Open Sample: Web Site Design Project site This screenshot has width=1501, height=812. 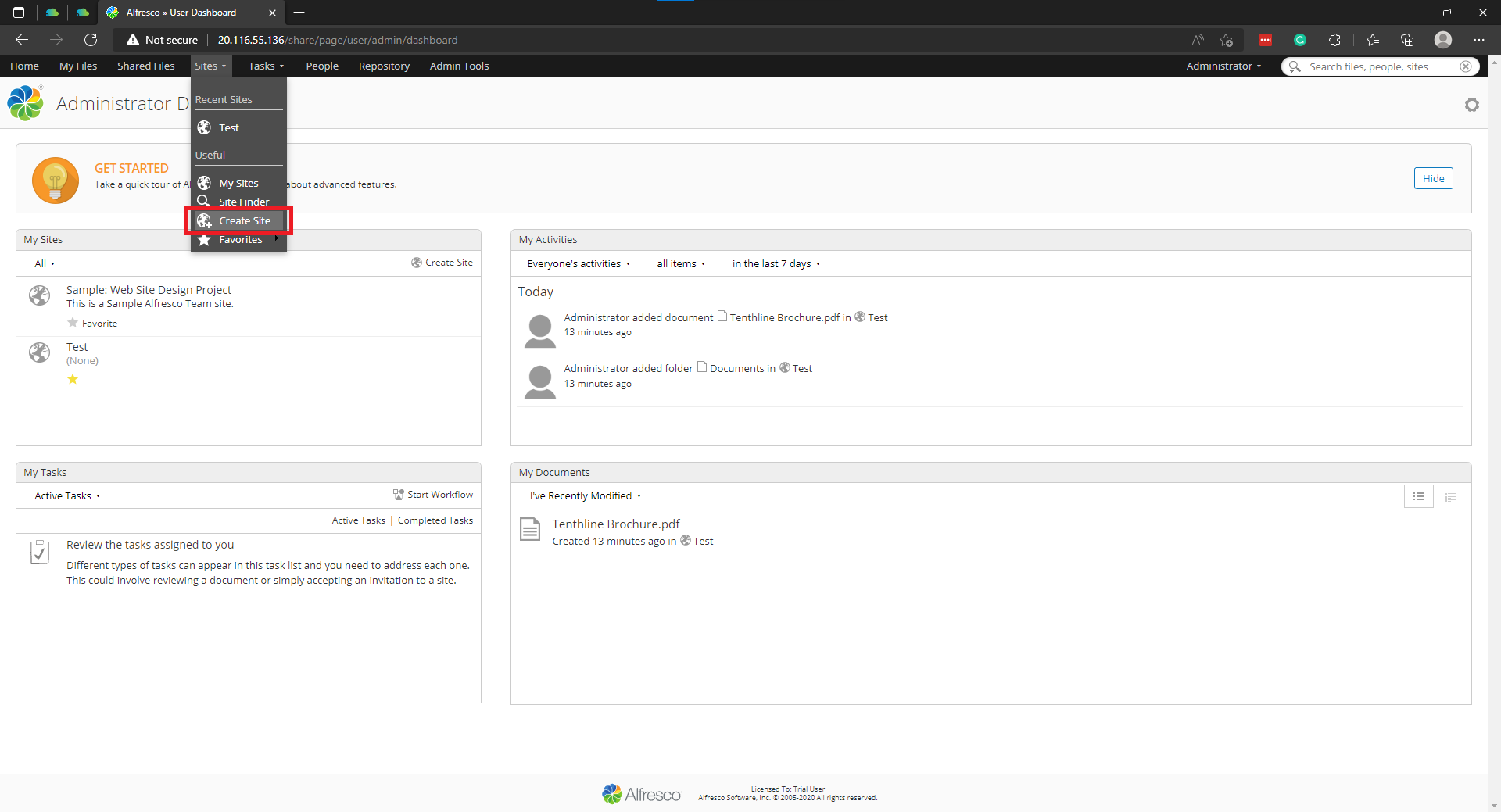click(x=149, y=290)
